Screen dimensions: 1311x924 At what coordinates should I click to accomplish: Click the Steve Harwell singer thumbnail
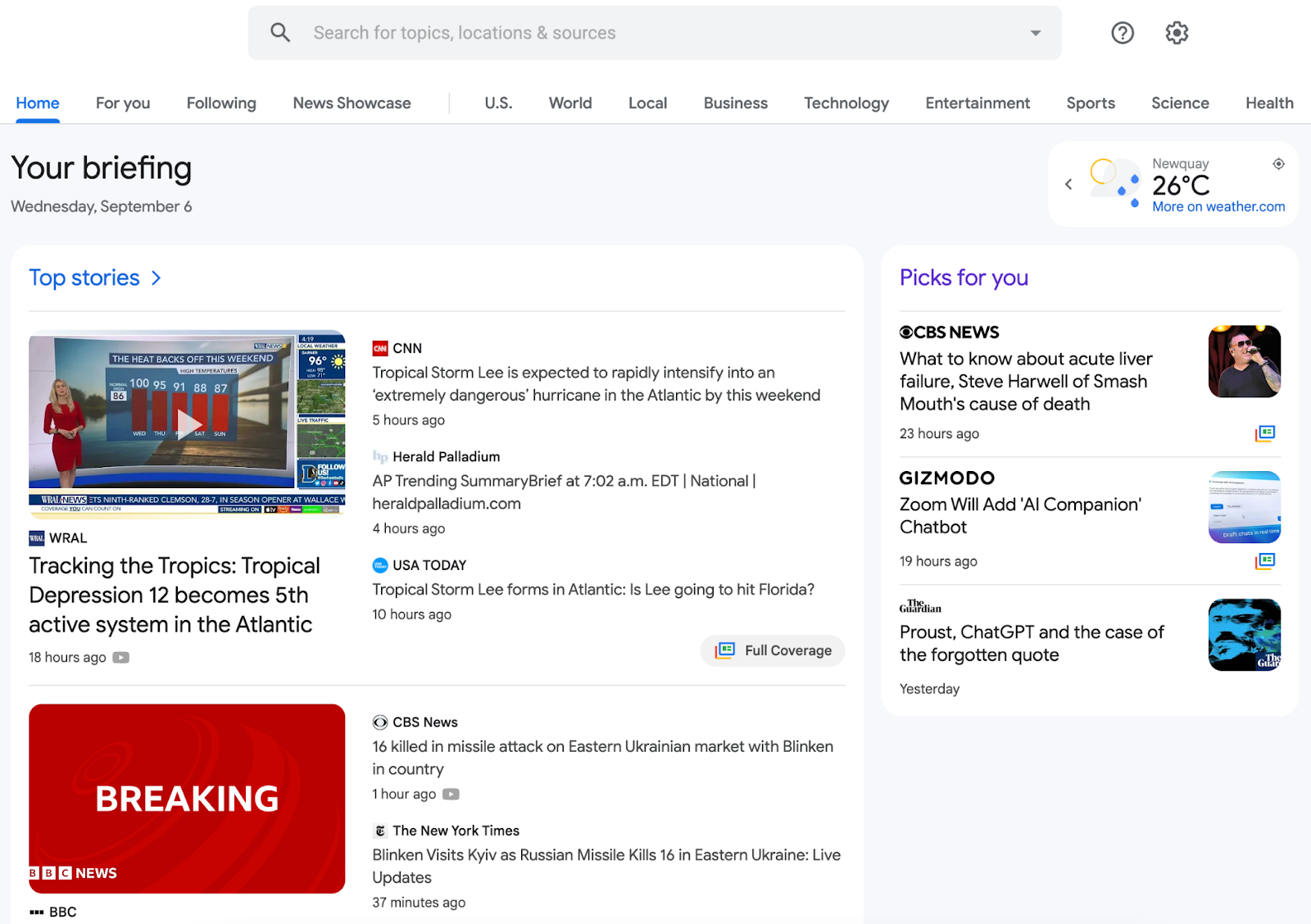1245,361
